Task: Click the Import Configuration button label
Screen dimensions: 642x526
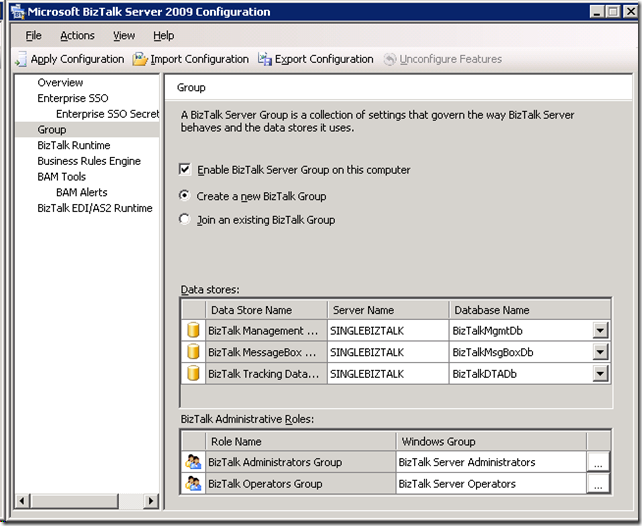Action: click(x=199, y=59)
